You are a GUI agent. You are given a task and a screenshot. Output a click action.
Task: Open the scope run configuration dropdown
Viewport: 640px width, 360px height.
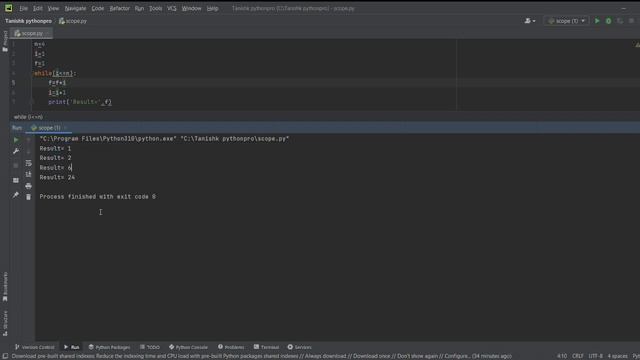coord(567,21)
